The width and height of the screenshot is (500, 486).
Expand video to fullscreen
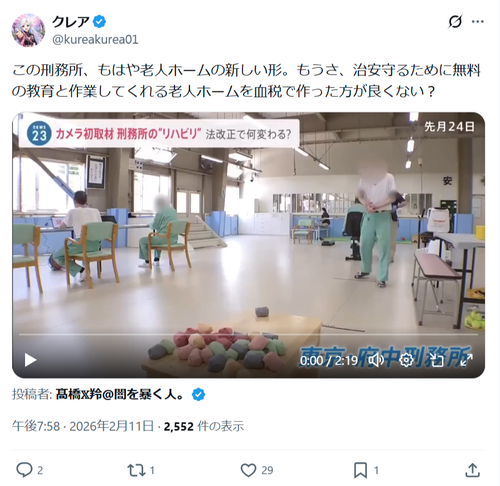click(466, 360)
